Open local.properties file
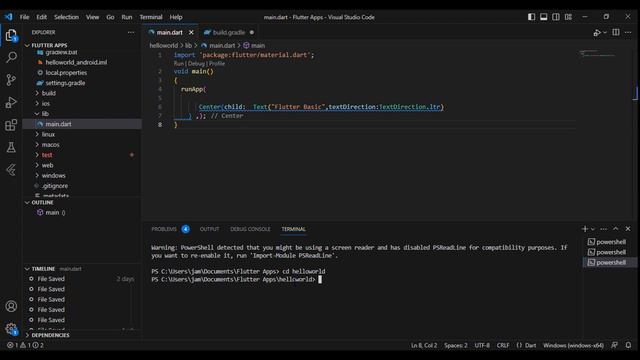 click(x=66, y=73)
